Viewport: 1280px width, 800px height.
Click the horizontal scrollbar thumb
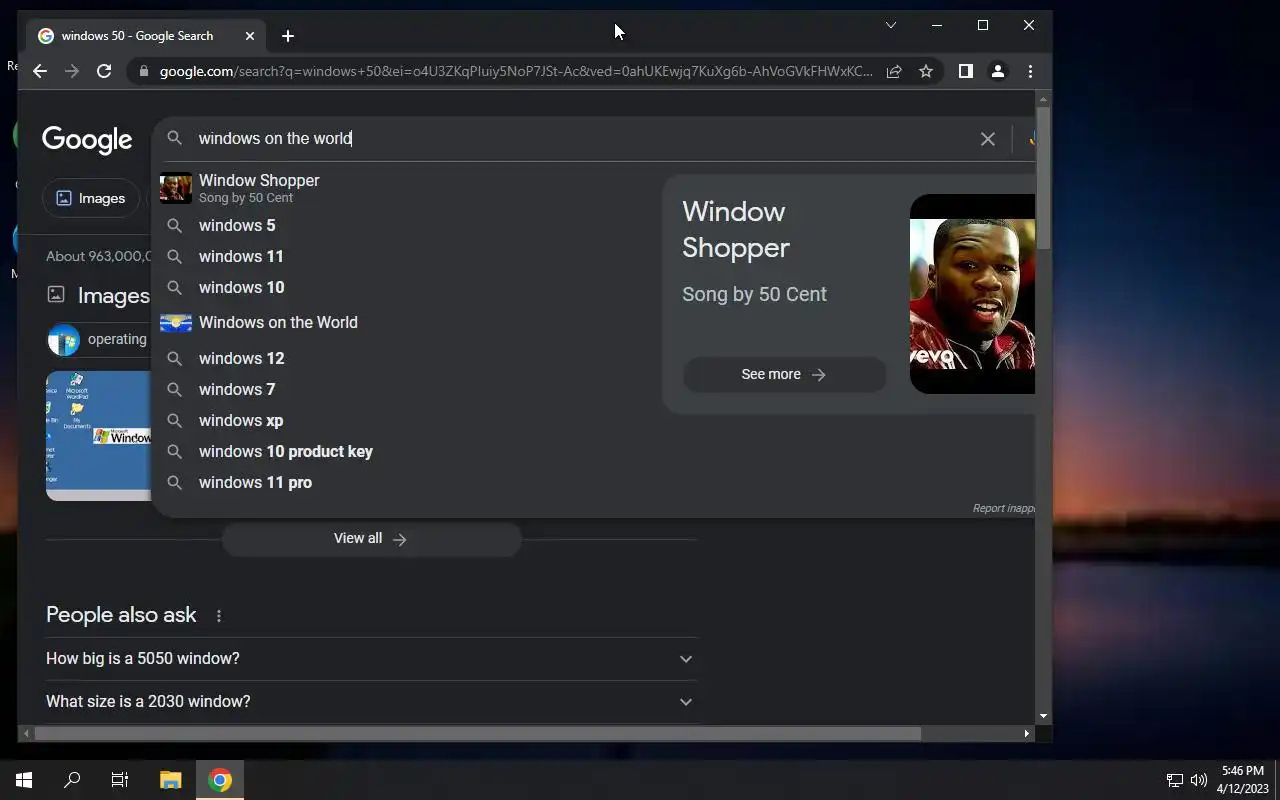(477, 733)
